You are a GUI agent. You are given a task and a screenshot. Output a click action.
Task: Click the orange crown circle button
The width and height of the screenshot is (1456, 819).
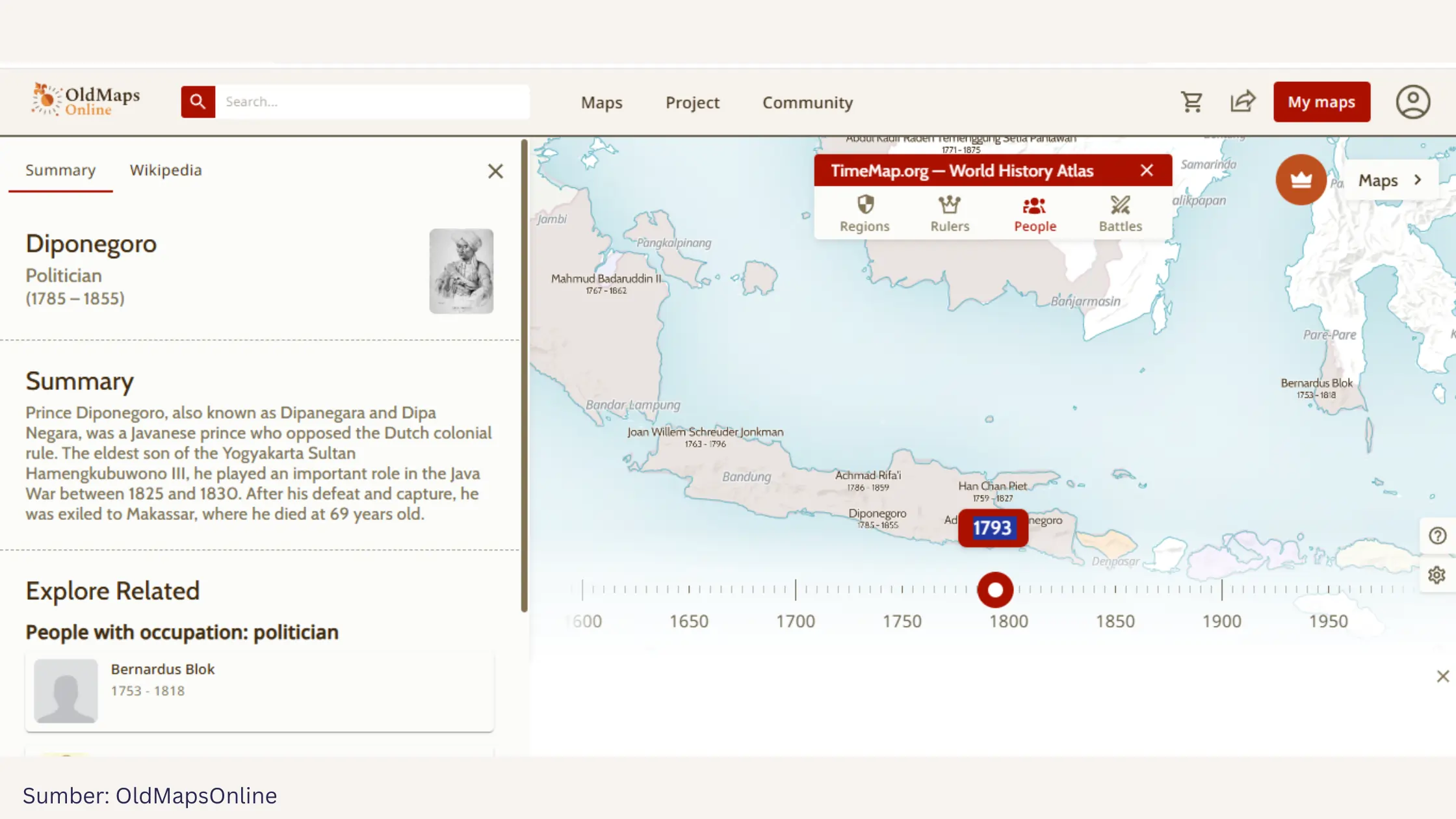click(x=1301, y=180)
